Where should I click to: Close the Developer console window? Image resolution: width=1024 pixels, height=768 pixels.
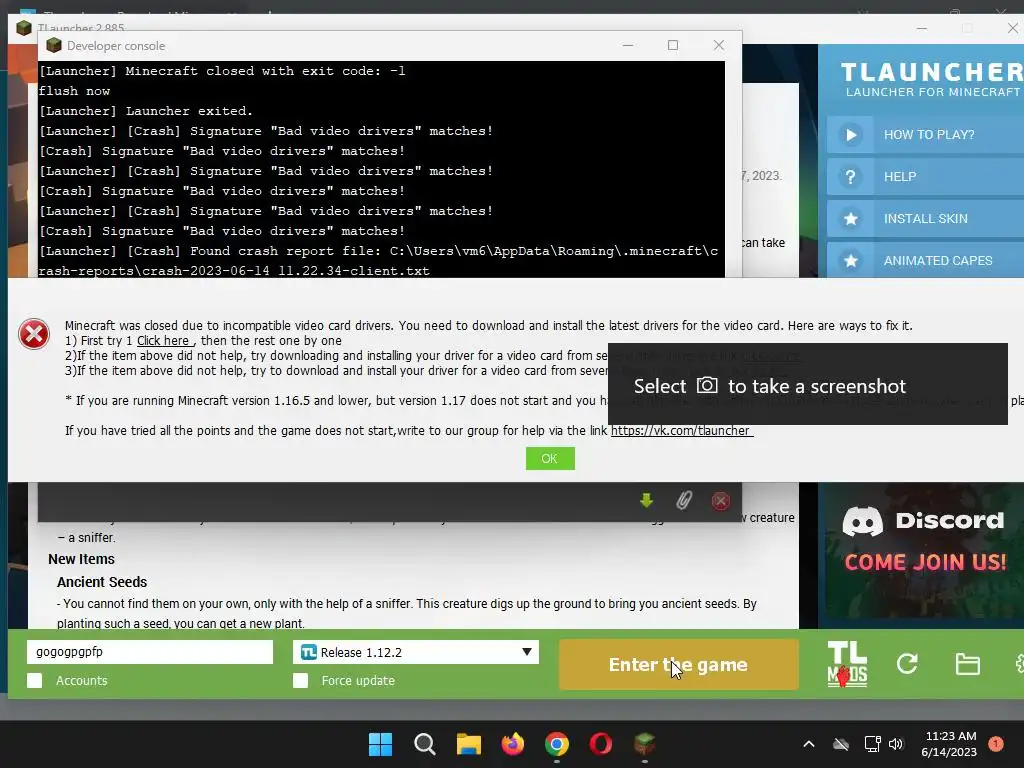(718, 45)
